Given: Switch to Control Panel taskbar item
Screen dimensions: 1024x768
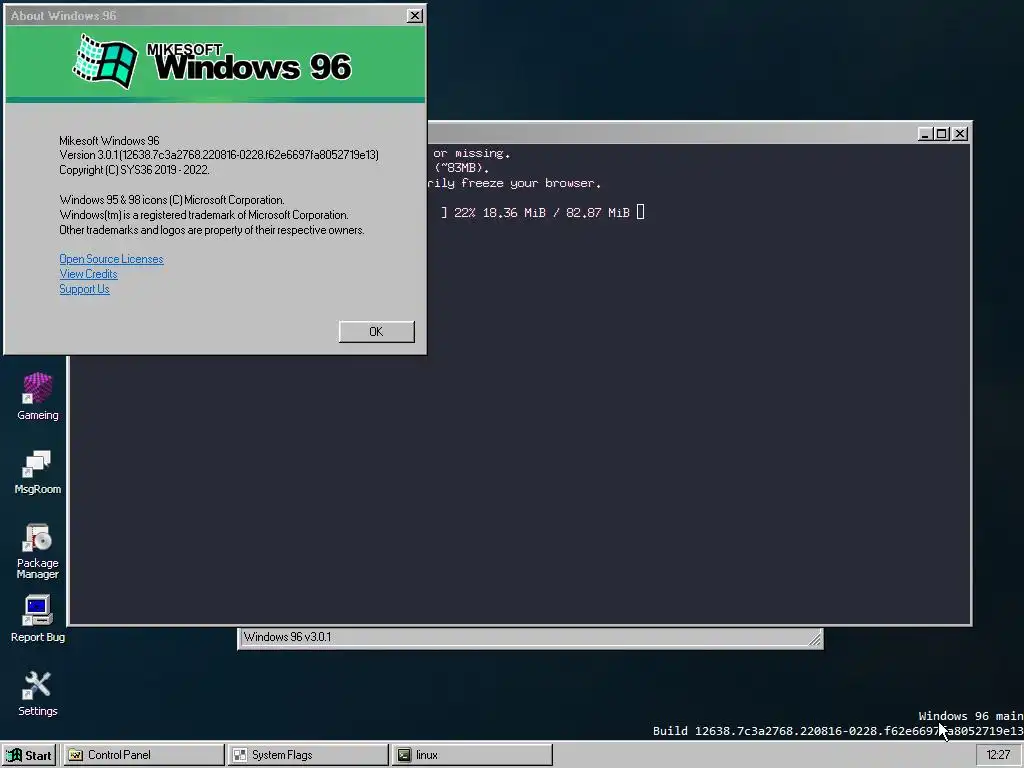Looking at the screenshot, I should [x=144, y=755].
